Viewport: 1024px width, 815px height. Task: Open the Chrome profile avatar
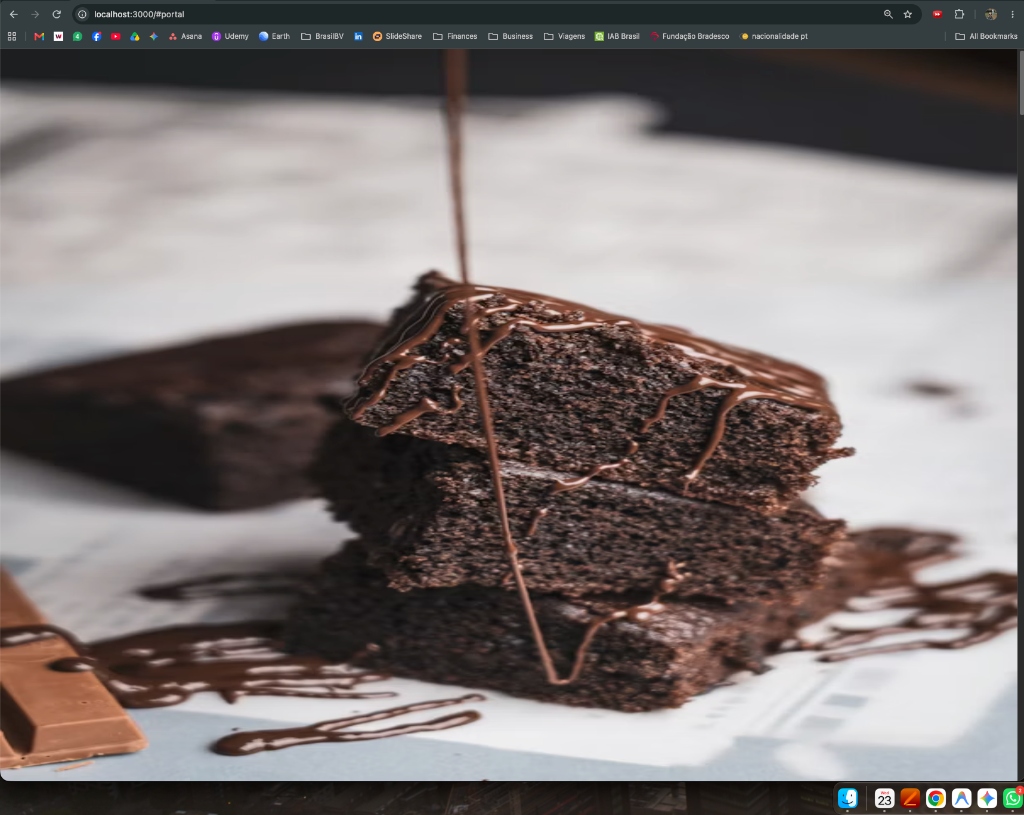(991, 14)
